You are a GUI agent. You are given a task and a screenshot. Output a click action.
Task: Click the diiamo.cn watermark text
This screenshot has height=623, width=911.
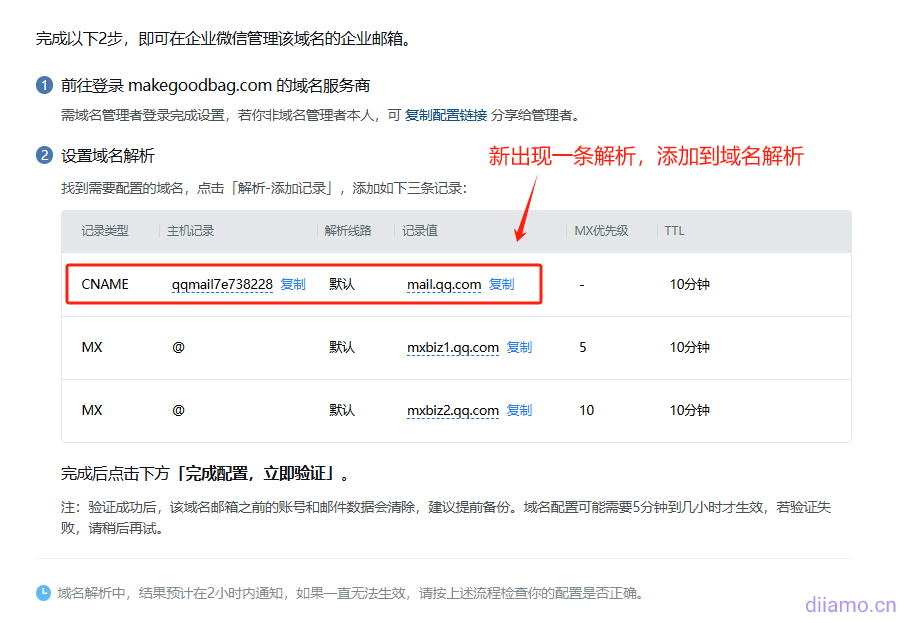point(850,604)
